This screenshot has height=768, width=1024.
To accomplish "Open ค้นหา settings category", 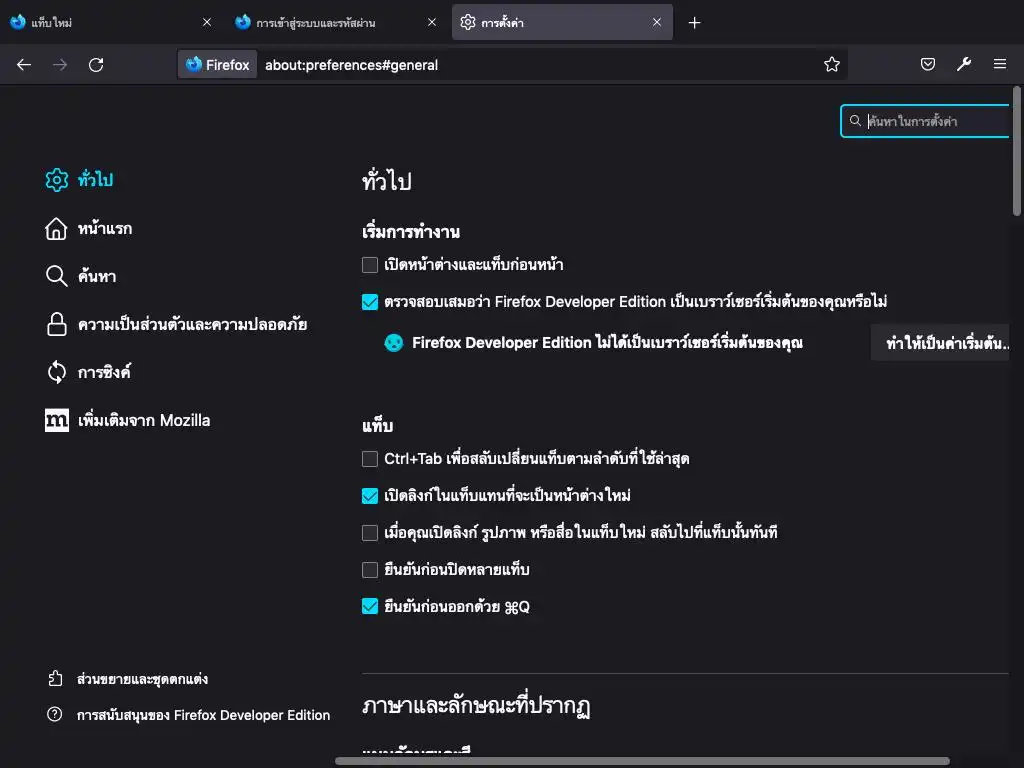I will (x=97, y=276).
